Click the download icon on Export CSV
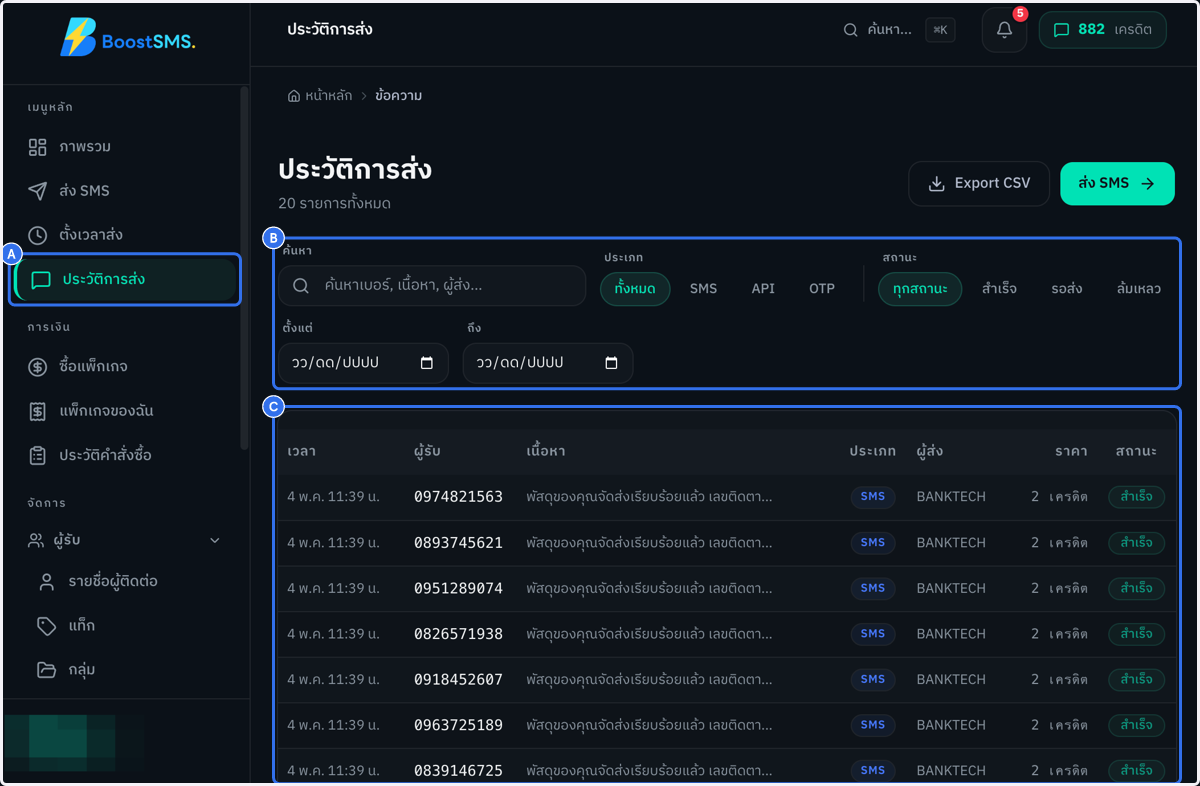The height and width of the screenshot is (786, 1200). pos(937,184)
